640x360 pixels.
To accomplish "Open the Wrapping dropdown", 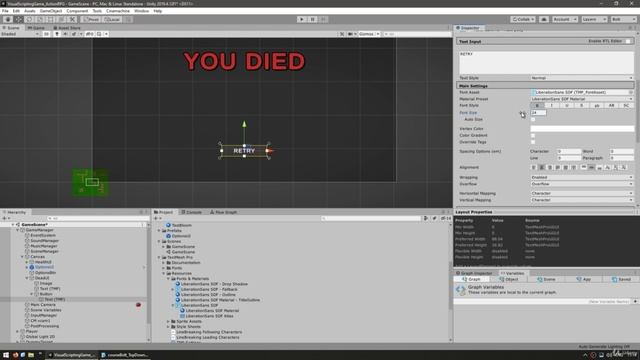I will [x=582, y=178].
